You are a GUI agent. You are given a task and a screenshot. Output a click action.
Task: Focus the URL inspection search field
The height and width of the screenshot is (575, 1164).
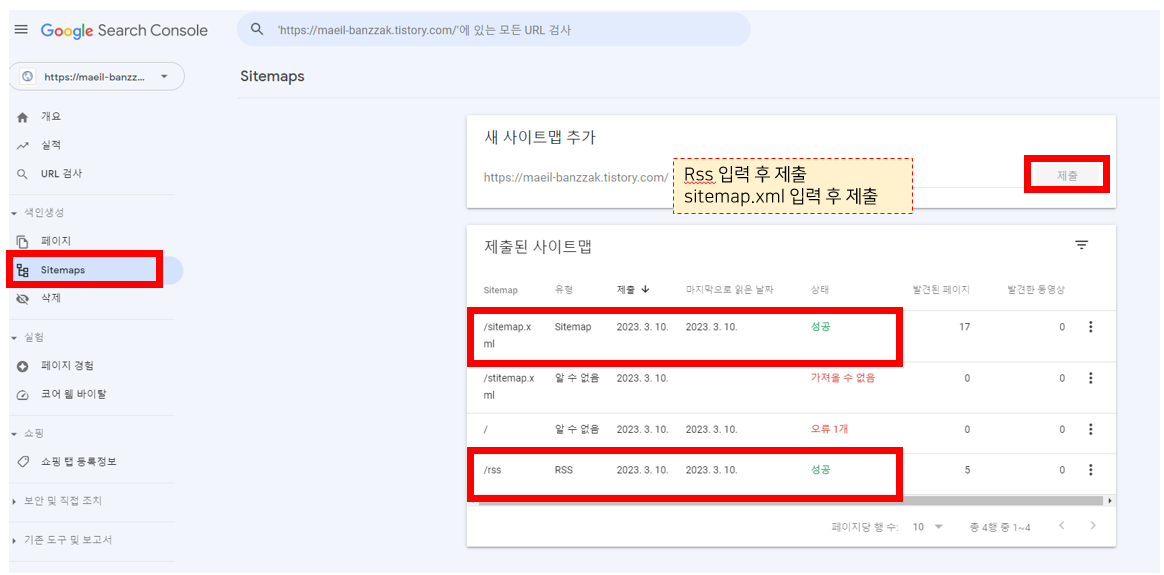coord(493,30)
